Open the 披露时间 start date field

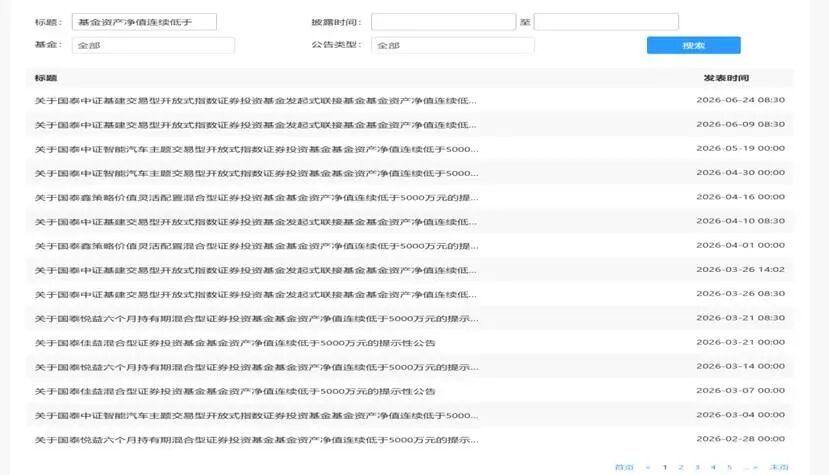pos(443,22)
